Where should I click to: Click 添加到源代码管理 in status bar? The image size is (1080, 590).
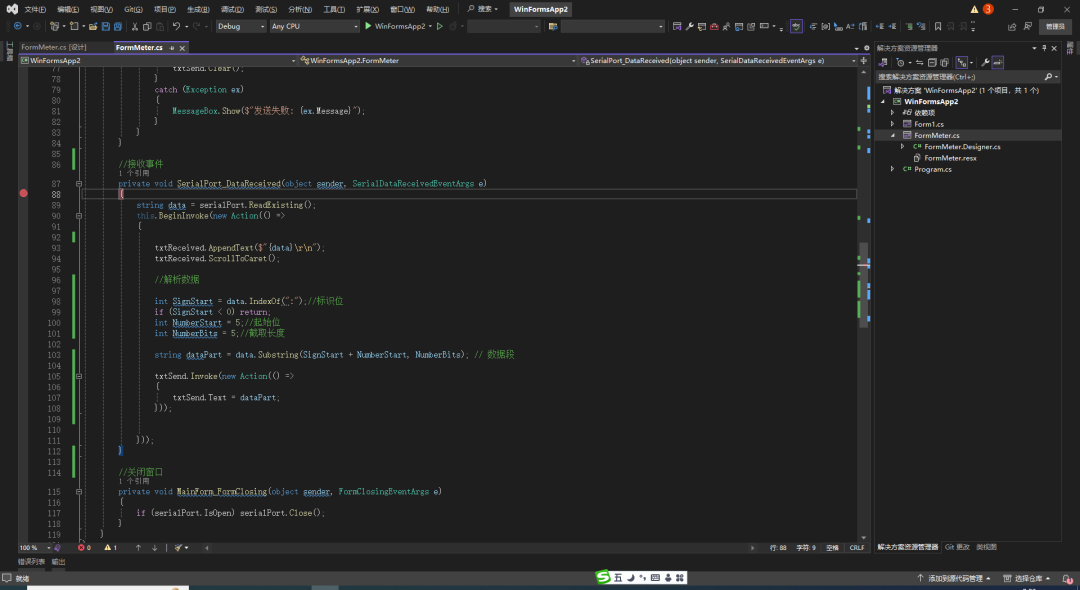pos(955,578)
